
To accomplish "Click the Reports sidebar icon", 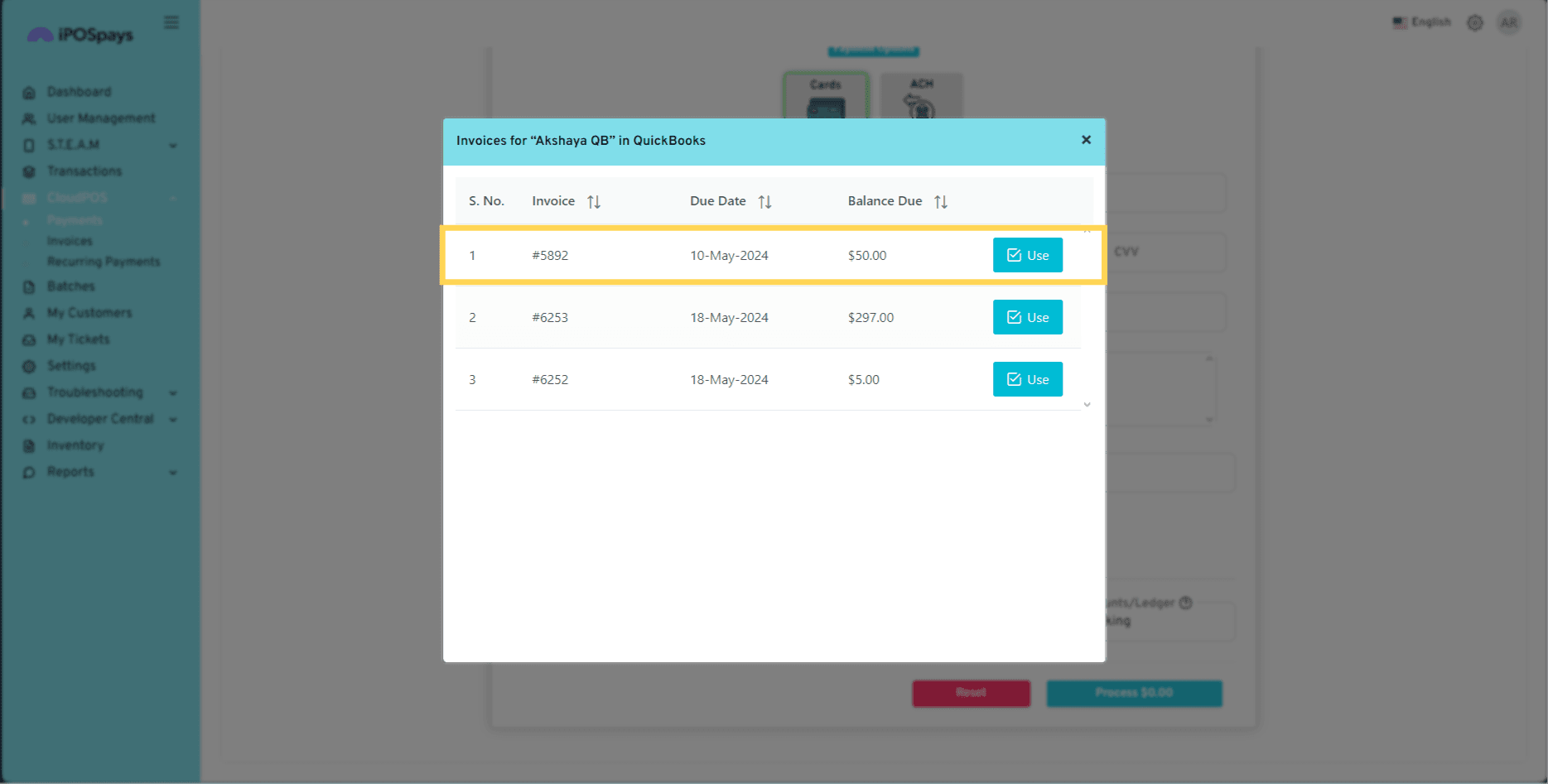I will coord(29,473).
